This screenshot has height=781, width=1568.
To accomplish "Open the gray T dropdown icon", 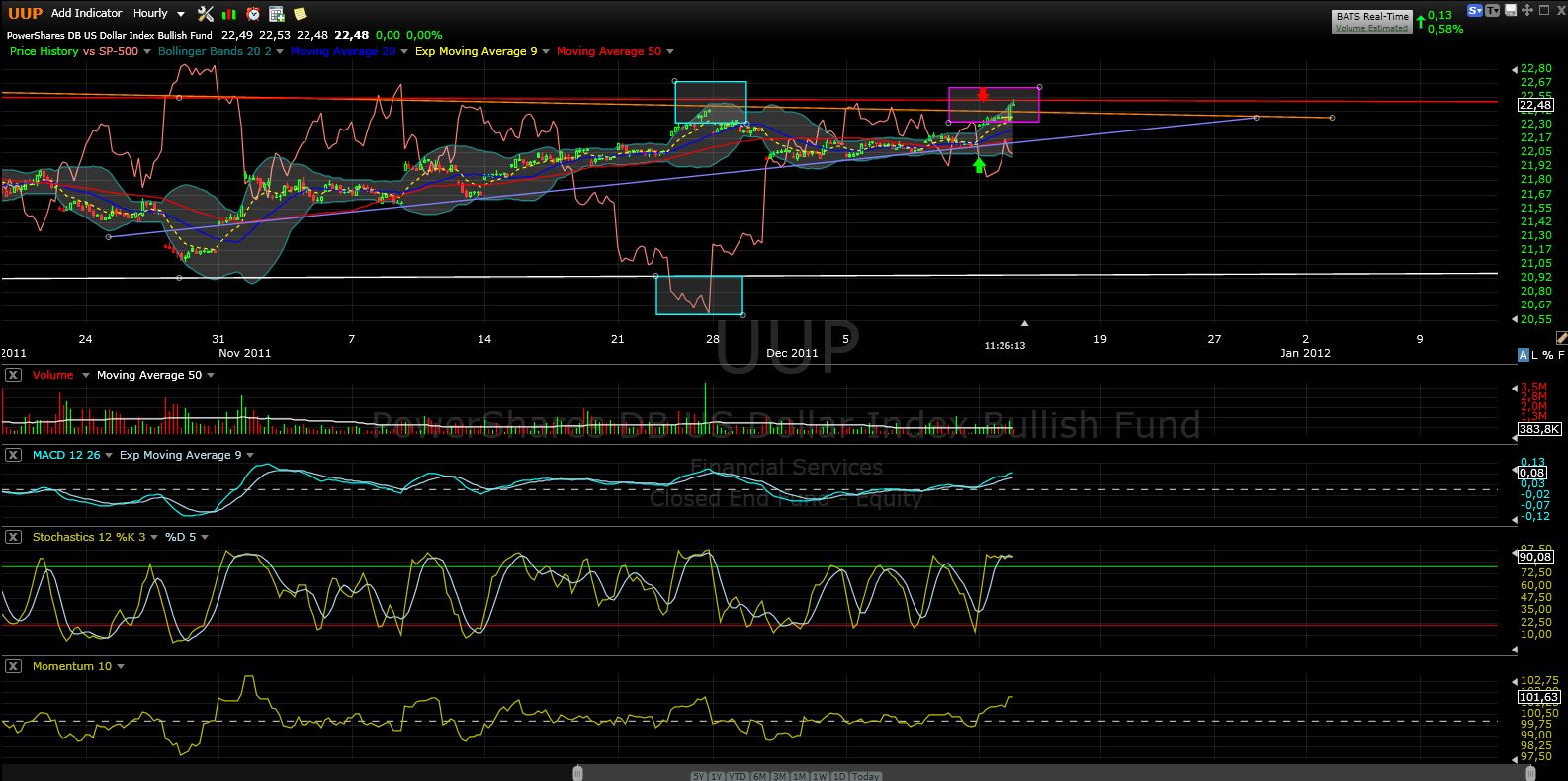I will pos(1493,11).
